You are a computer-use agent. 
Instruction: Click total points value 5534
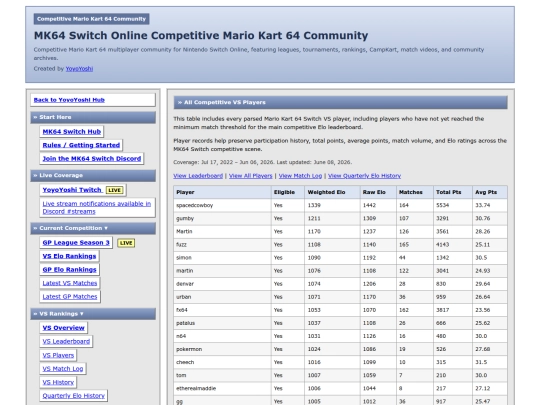(443, 205)
